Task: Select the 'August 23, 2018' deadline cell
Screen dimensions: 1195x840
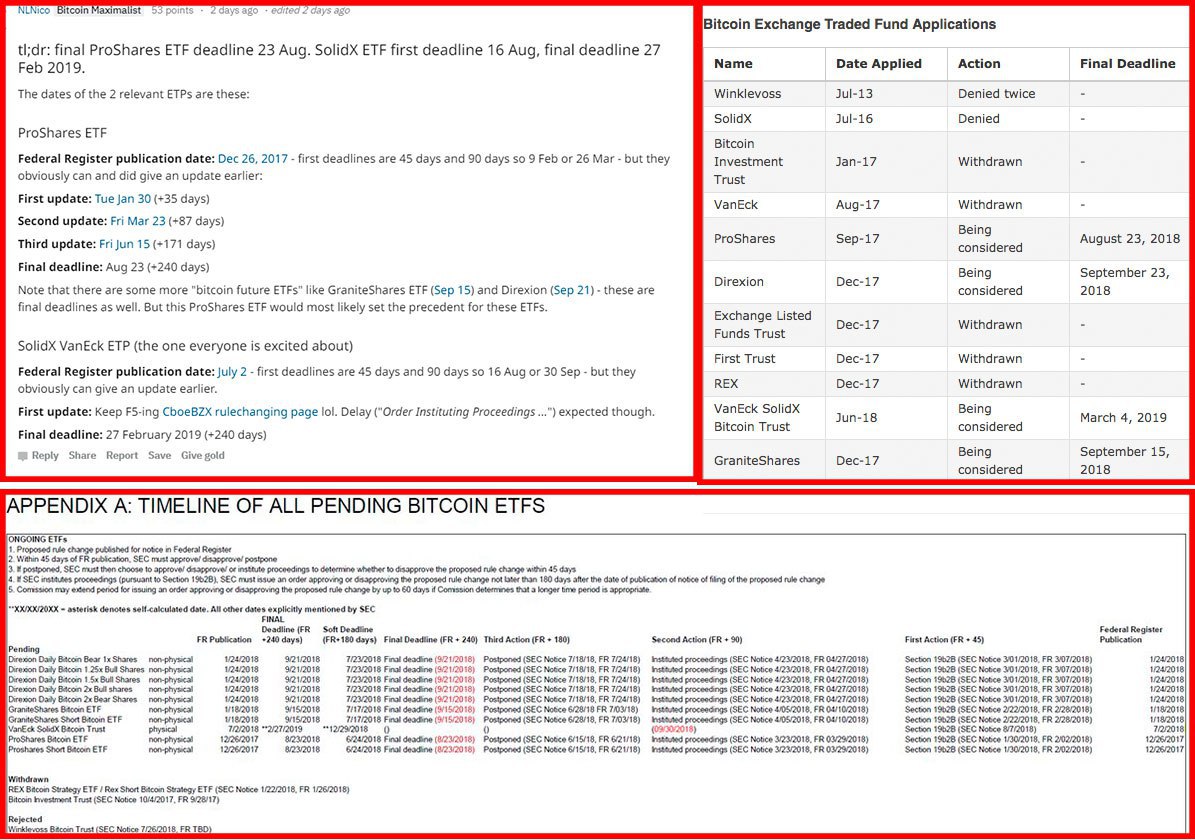Action: [x=1130, y=239]
